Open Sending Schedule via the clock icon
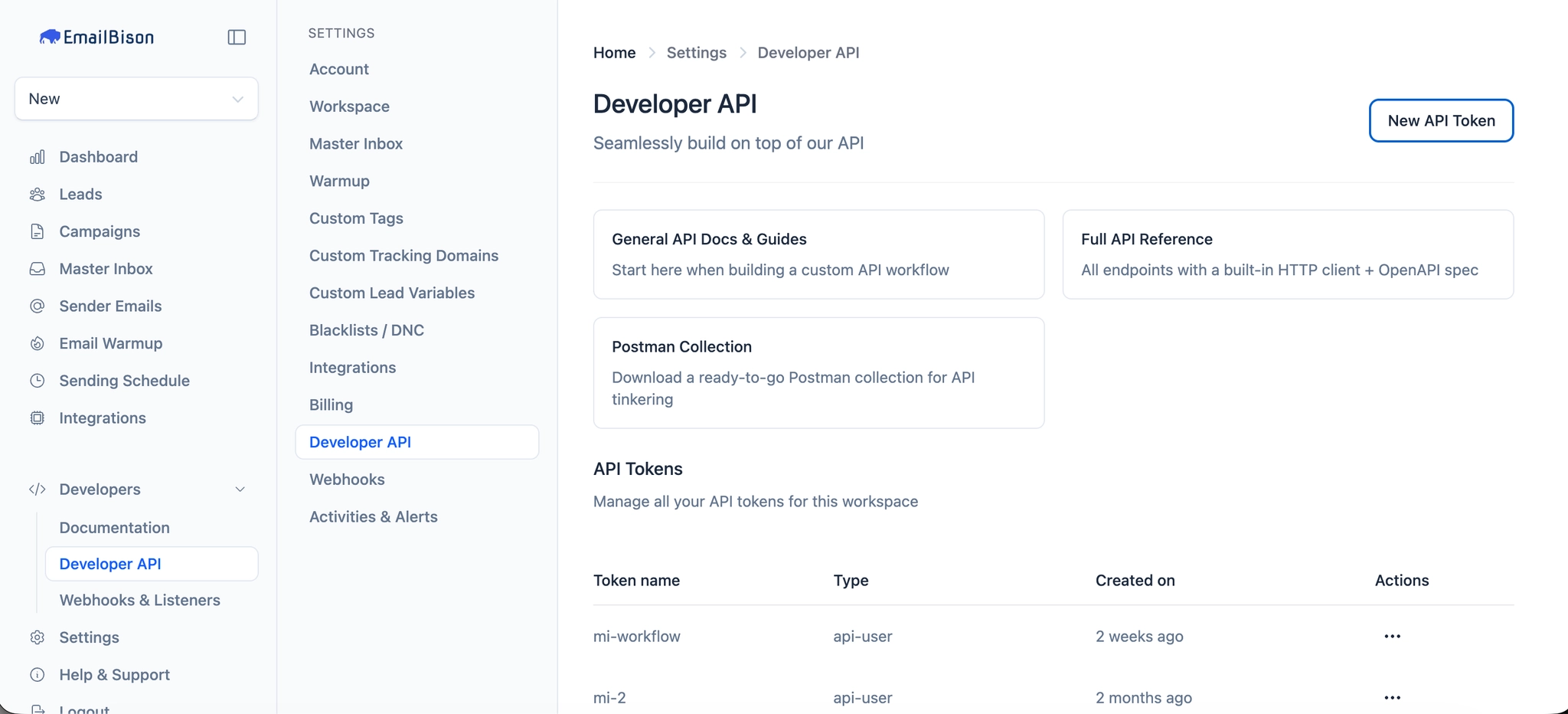Image resolution: width=1568 pixels, height=714 pixels. (38, 380)
